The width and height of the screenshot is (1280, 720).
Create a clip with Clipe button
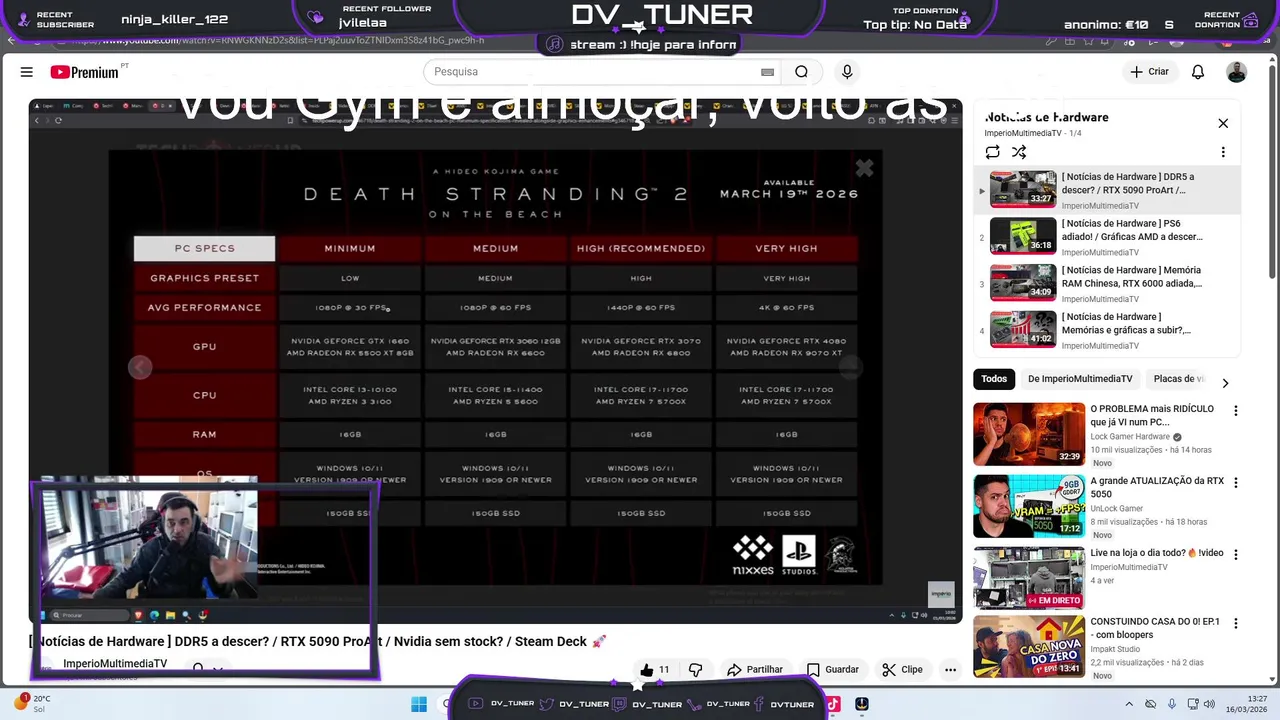[901, 670]
